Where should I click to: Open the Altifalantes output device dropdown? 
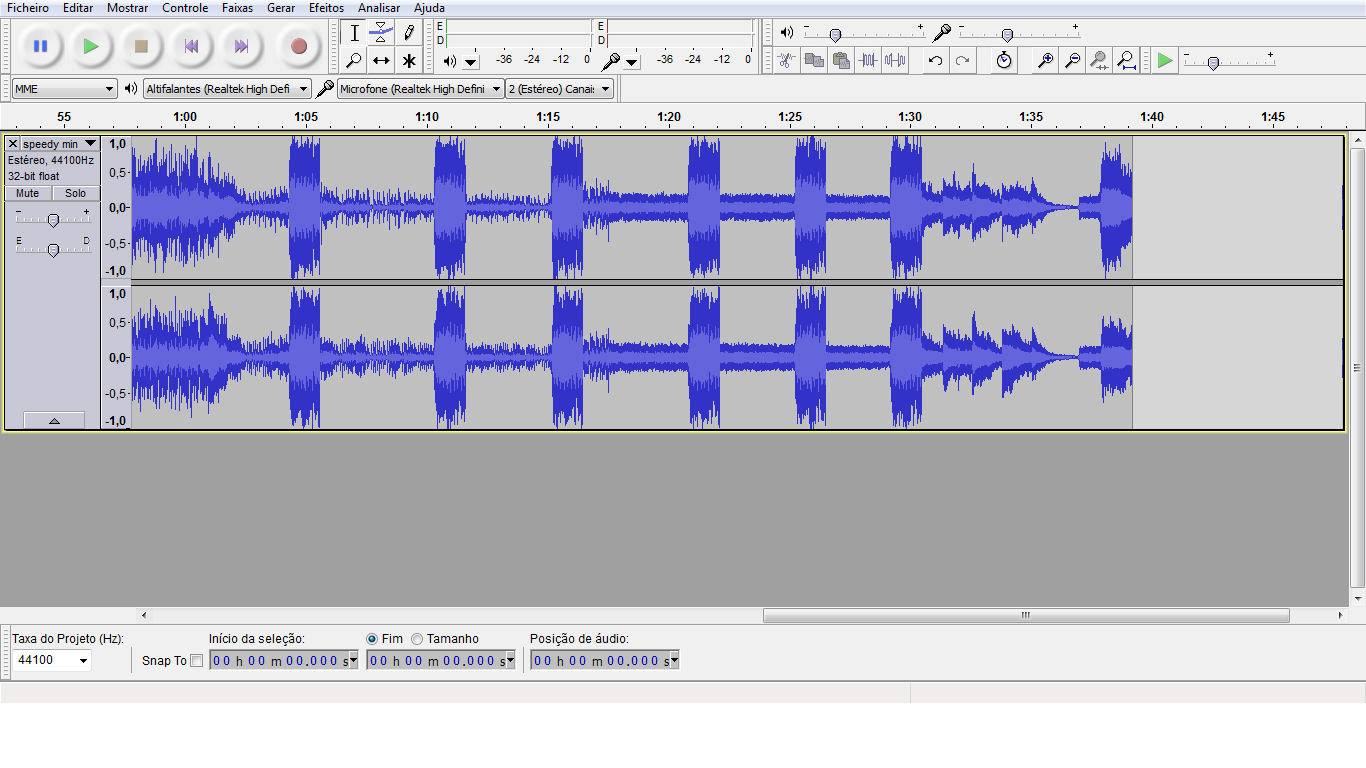(227, 89)
